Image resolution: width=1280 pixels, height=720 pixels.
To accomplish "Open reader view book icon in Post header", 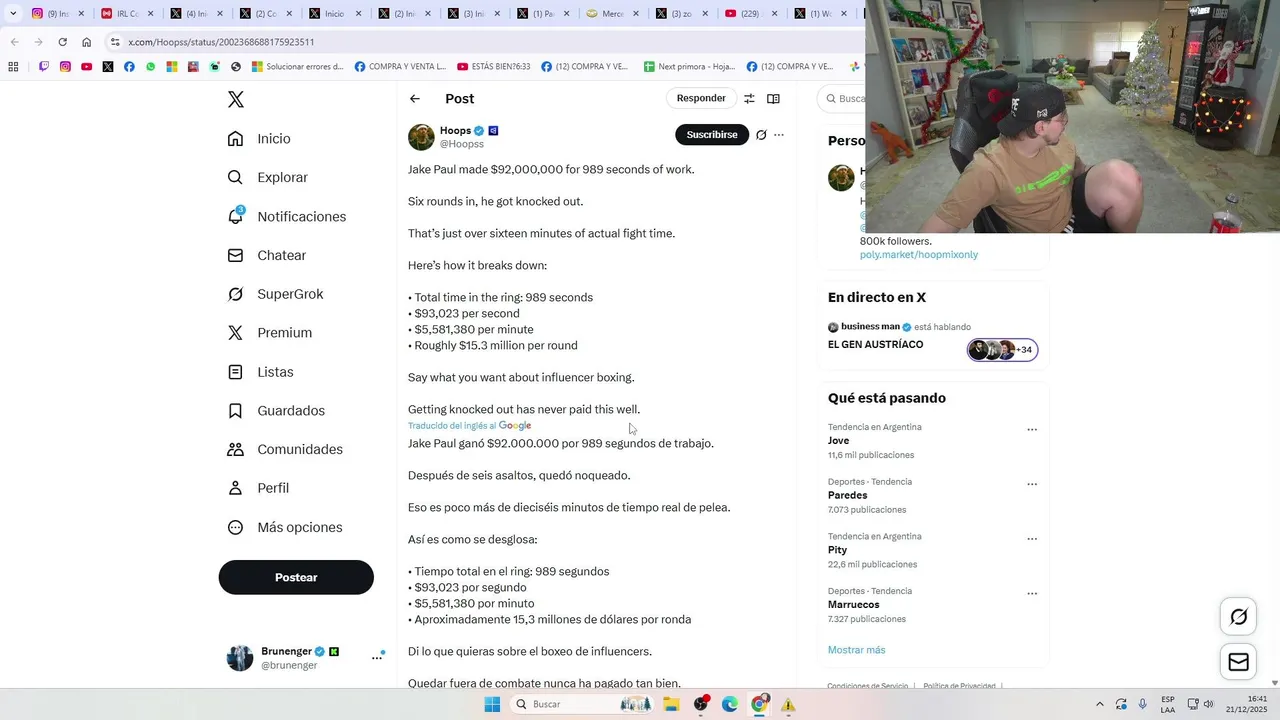I will (773, 99).
